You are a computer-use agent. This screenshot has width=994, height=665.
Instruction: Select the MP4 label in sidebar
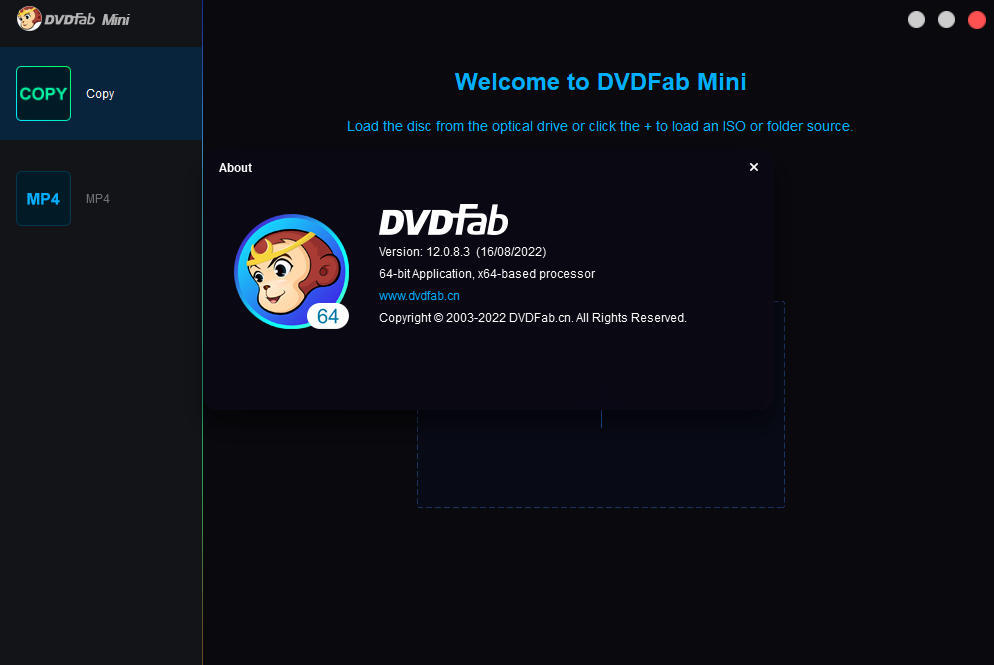pyautogui.click(x=98, y=199)
